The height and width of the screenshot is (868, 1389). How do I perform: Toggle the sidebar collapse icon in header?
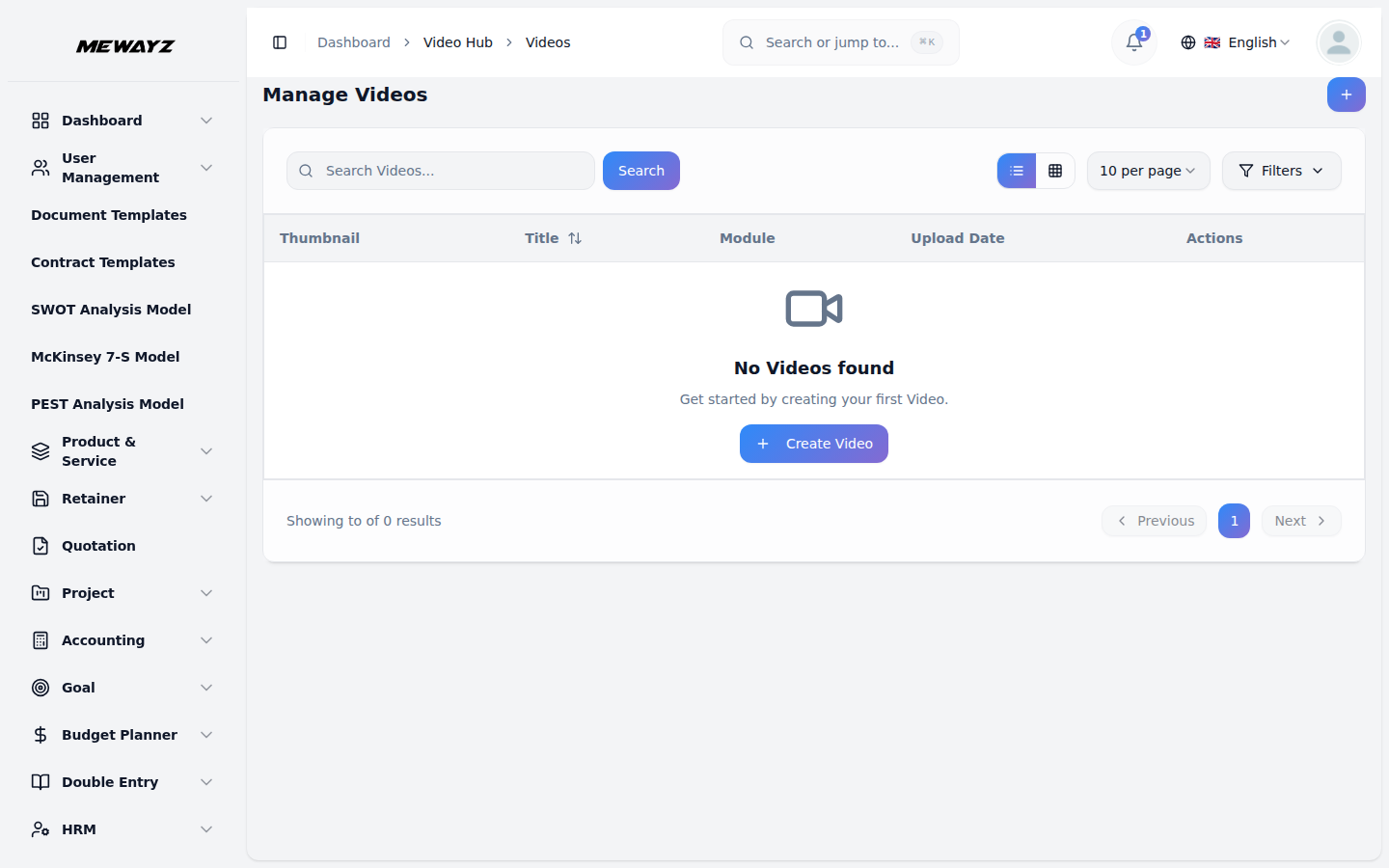(x=280, y=42)
